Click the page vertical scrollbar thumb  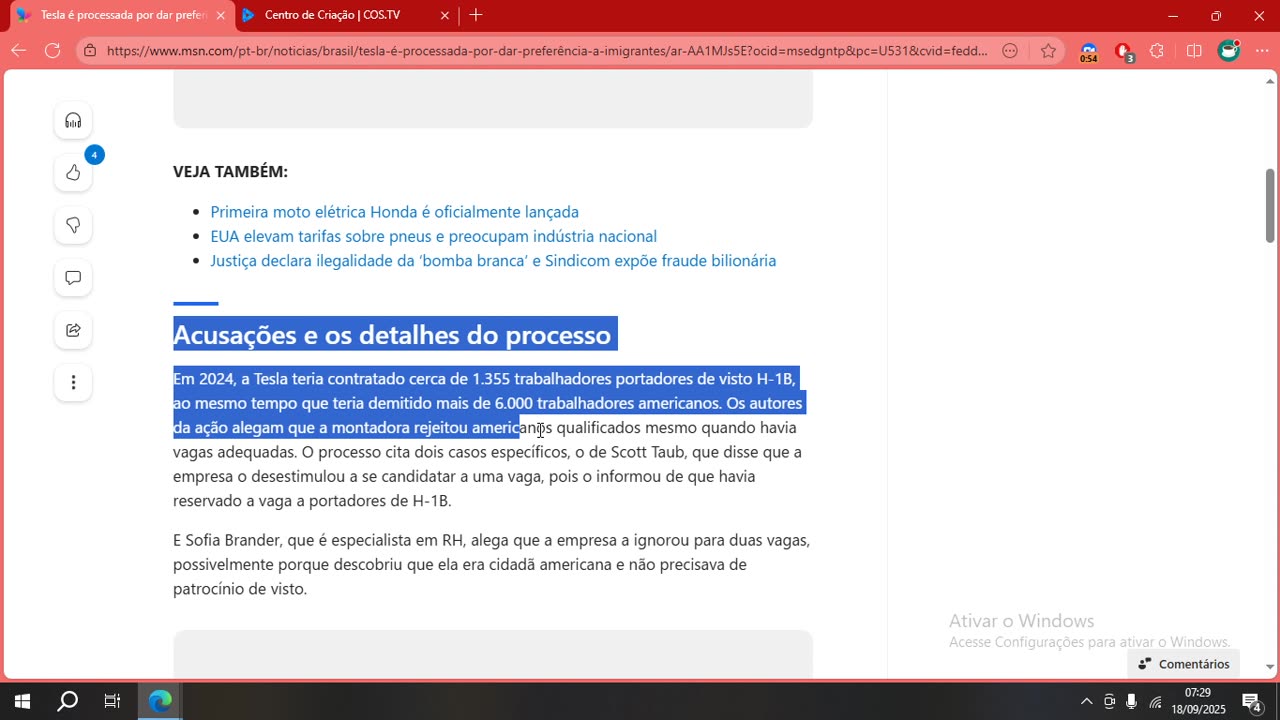click(1270, 205)
